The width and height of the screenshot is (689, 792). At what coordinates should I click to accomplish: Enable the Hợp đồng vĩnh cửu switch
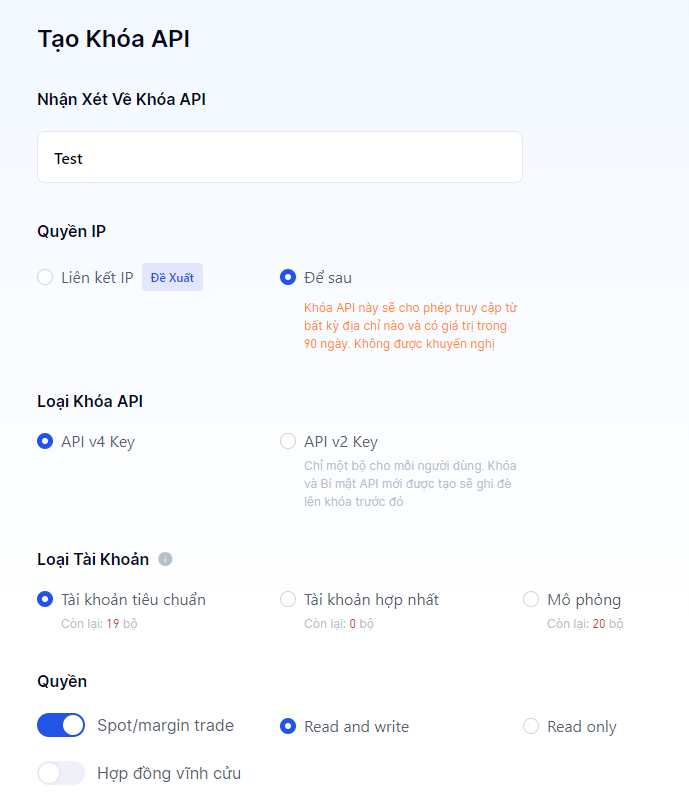(61, 773)
